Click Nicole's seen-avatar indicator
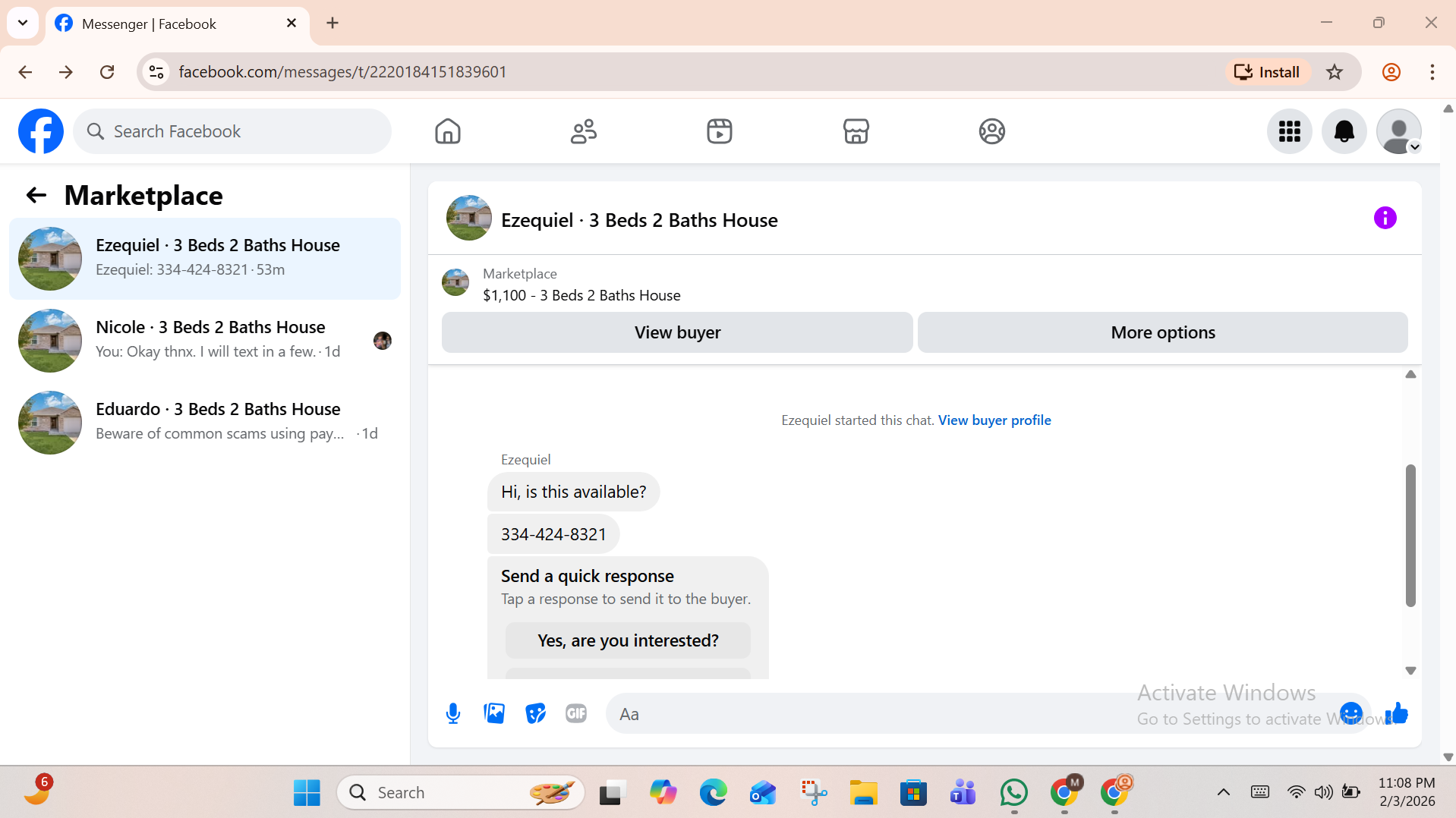This screenshot has height=818, width=1456. coord(383,341)
